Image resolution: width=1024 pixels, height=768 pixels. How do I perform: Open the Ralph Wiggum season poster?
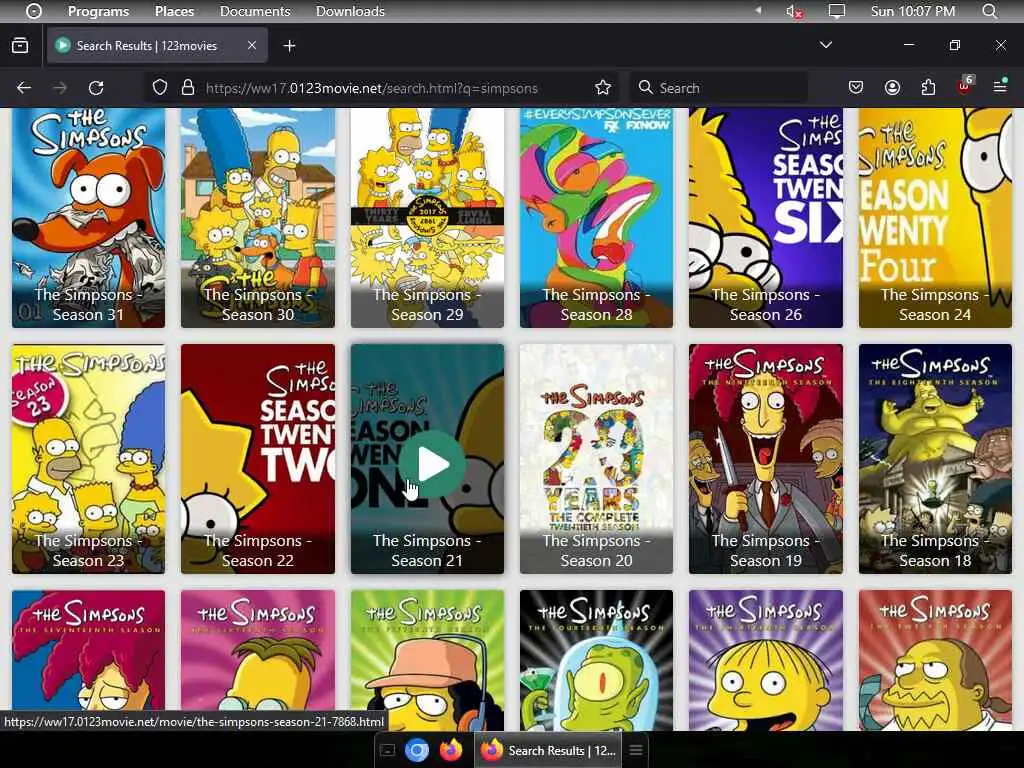coord(765,660)
